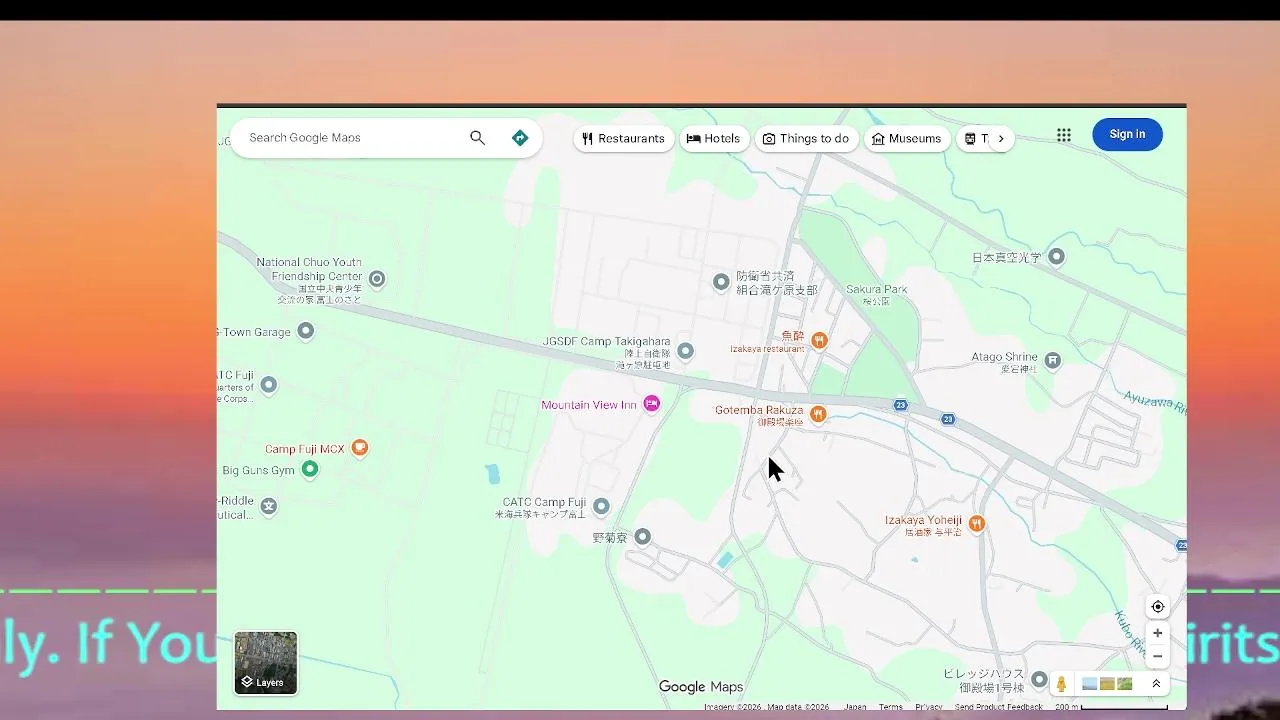Select National Chuo Youth Friendship Center pin

click(377, 279)
